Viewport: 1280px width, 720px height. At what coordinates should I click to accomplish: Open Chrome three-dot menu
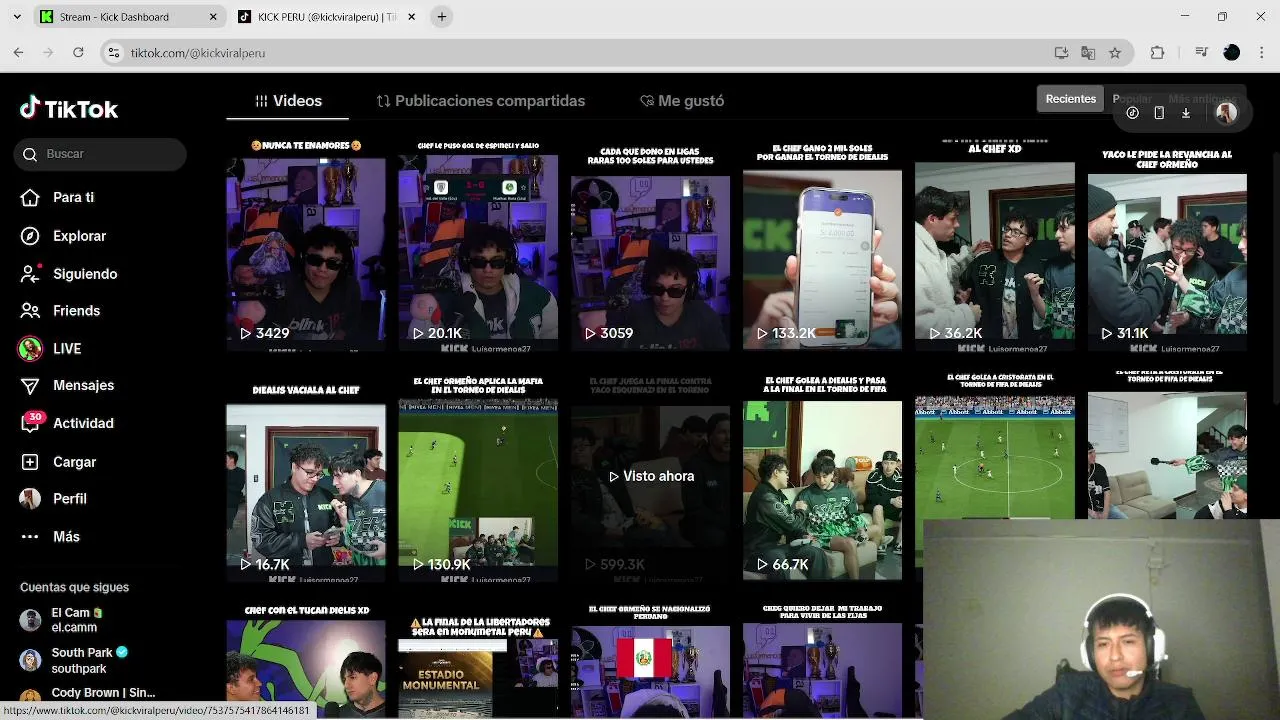point(1260,53)
